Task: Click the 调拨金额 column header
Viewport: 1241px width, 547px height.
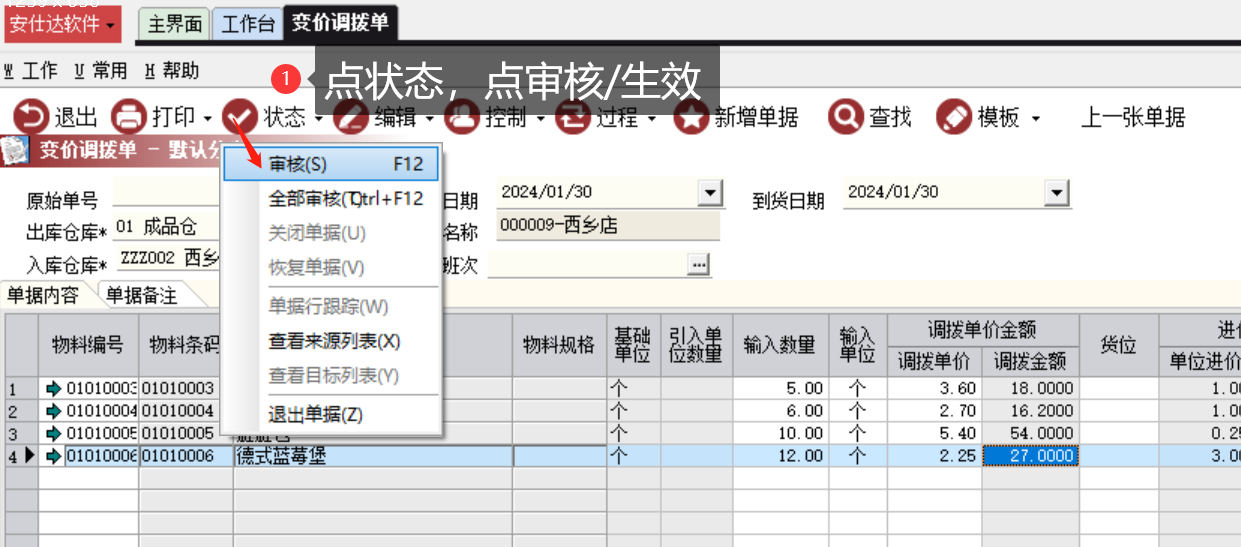Action: point(1030,361)
